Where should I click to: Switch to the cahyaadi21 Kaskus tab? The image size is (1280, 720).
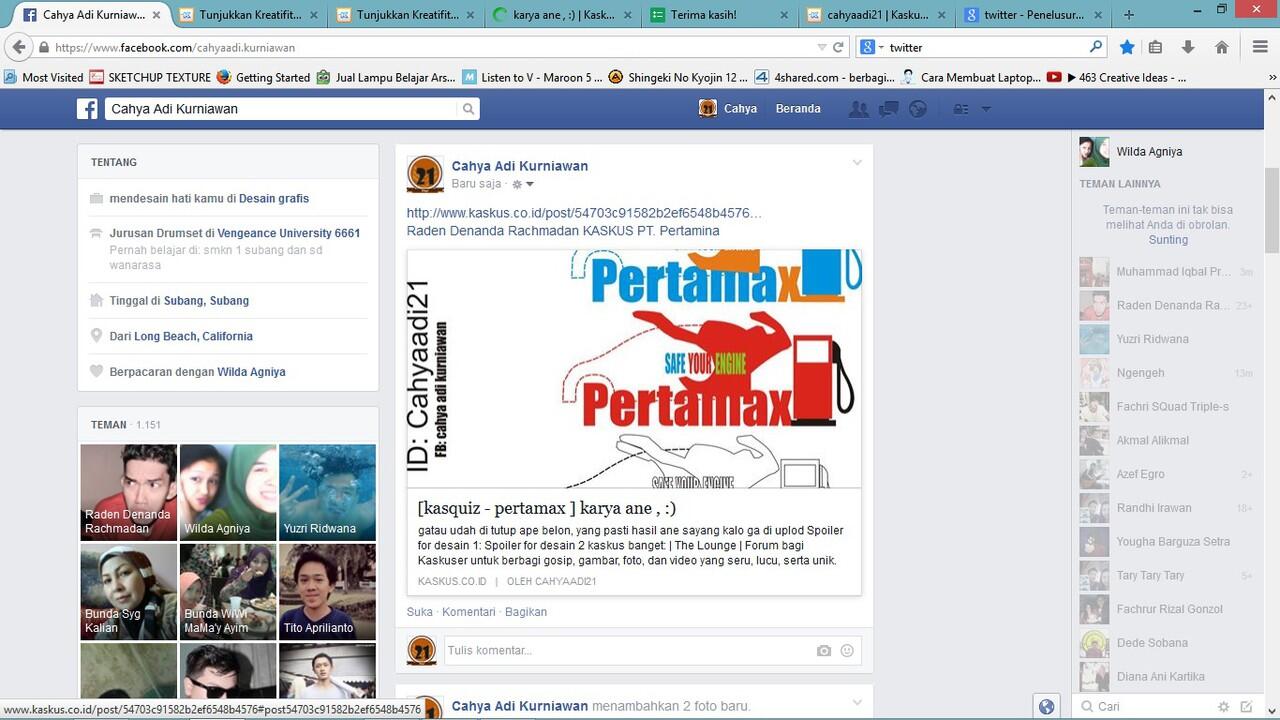tap(876, 15)
